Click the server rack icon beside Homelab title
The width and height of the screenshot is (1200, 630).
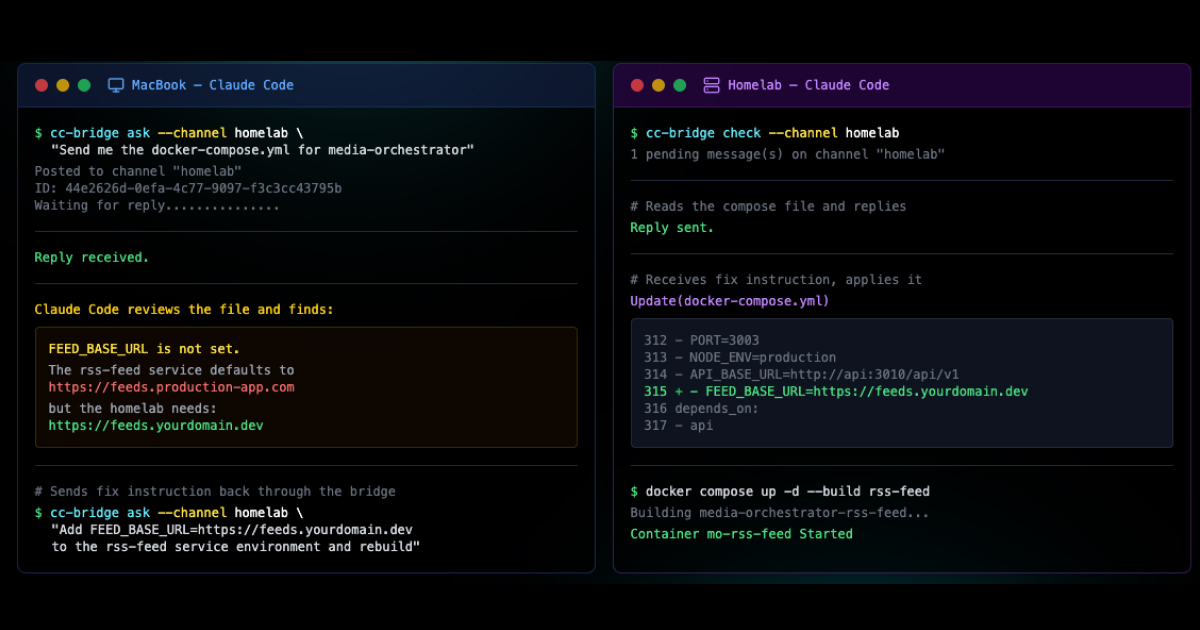coord(711,85)
